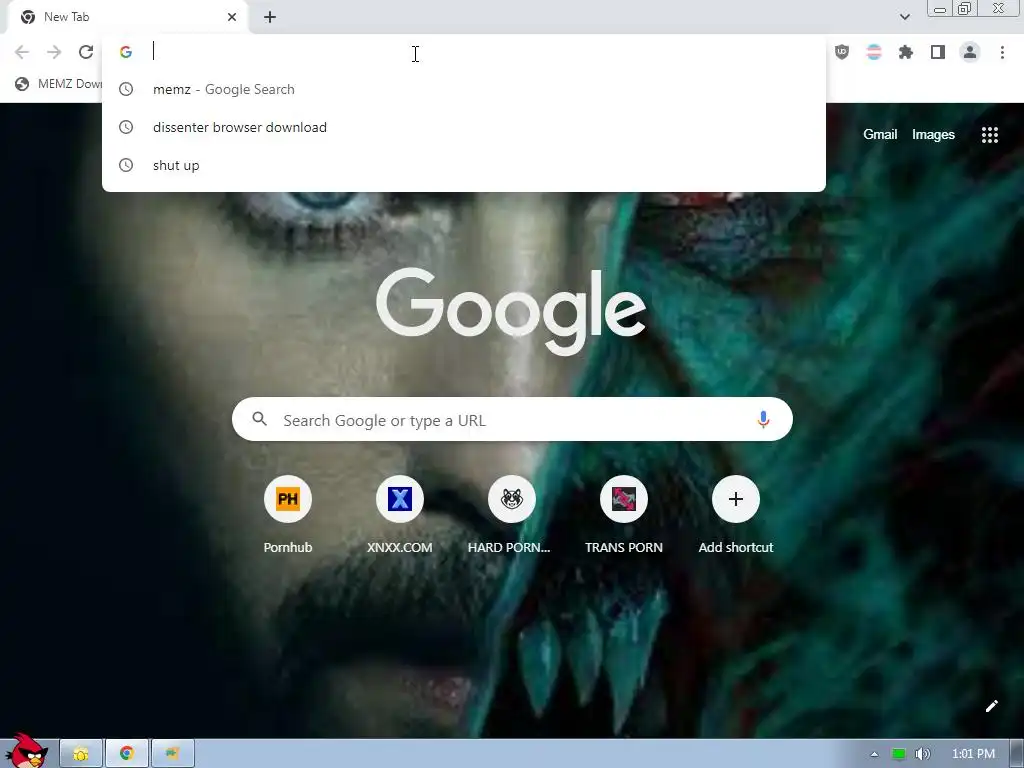Select the New Tab tab
1024x768 pixels.
[127, 17]
